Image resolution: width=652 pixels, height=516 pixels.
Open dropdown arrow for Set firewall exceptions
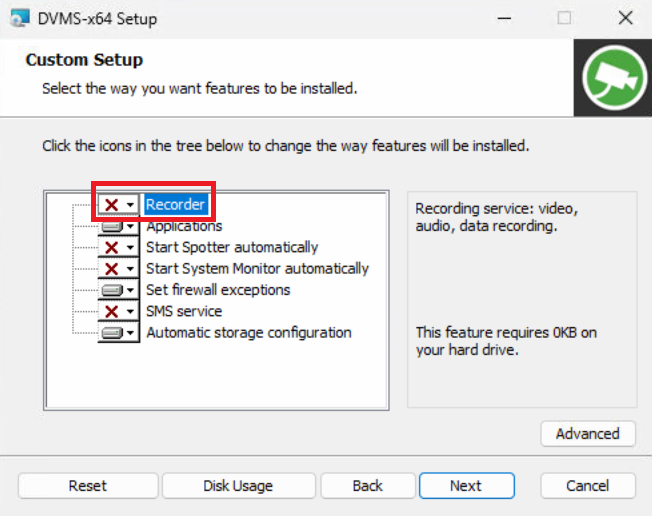pyautogui.click(x=130, y=290)
